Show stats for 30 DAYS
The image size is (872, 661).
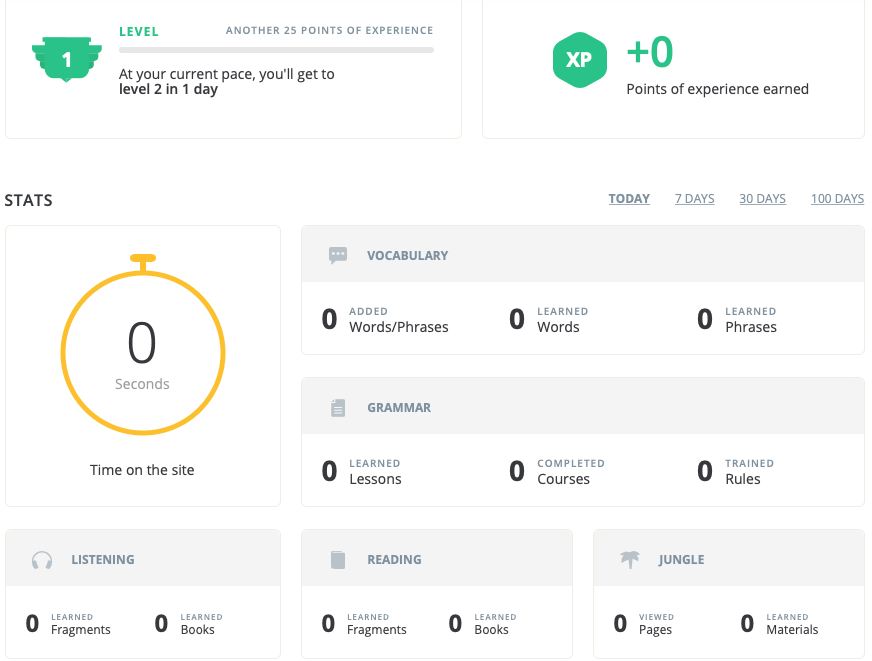[x=762, y=199]
